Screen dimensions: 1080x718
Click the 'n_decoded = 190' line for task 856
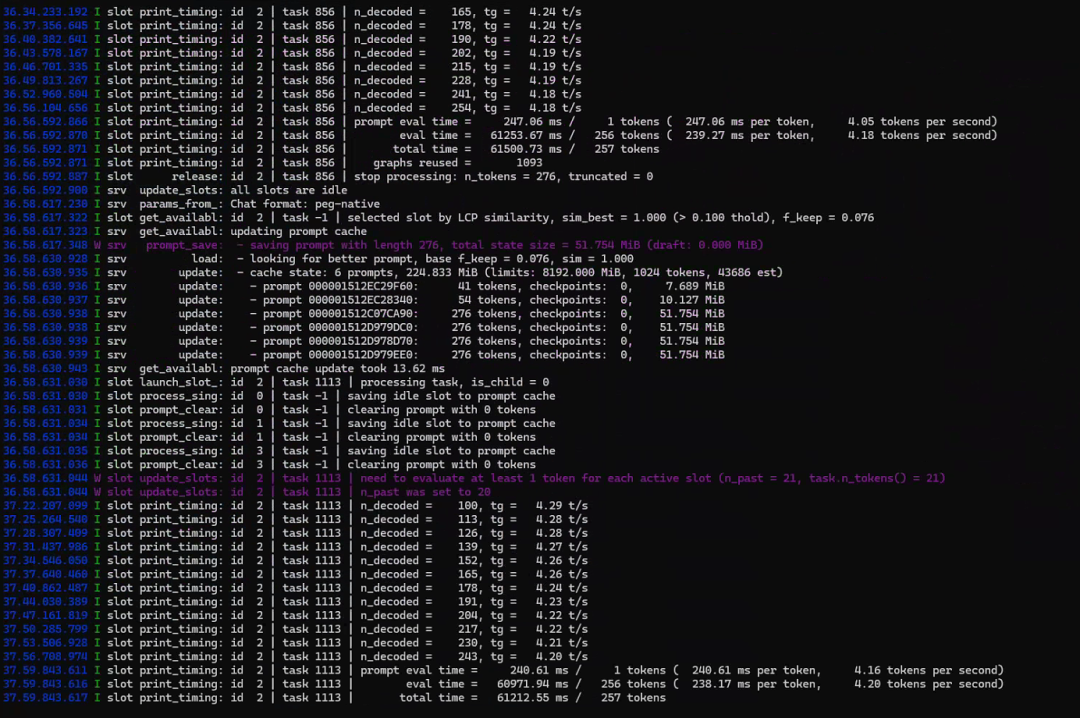292,39
